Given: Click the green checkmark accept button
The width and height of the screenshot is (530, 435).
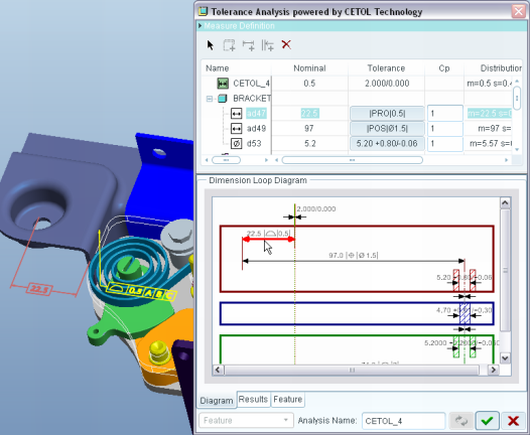Looking at the screenshot, I should (487, 420).
